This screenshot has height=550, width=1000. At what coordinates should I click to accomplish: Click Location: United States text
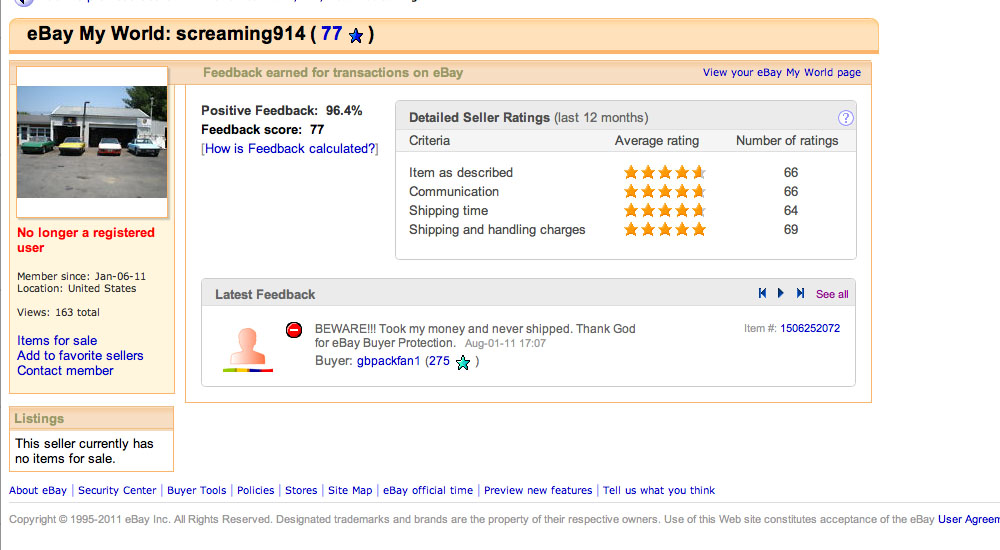[77, 288]
